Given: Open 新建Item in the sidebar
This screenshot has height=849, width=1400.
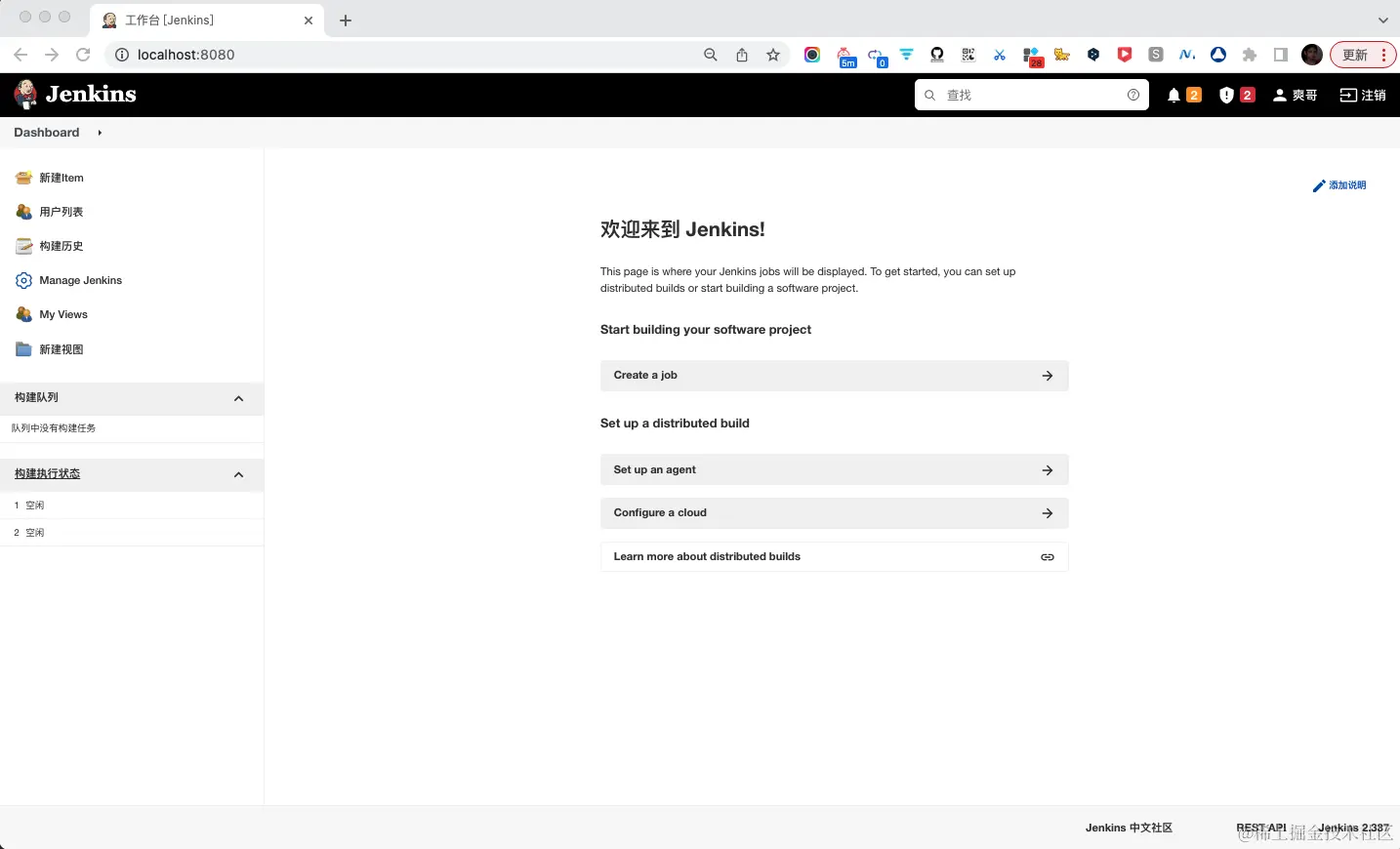Looking at the screenshot, I should [62, 178].
